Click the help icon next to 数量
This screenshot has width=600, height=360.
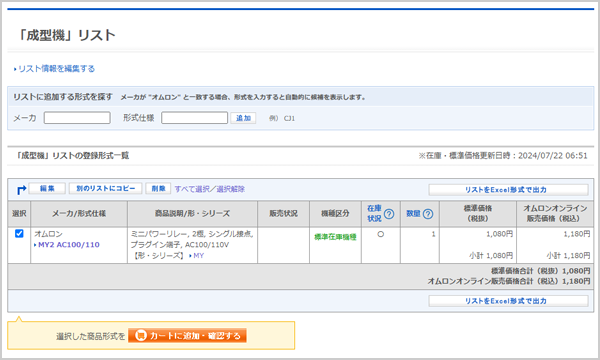(x=428, y=214)
